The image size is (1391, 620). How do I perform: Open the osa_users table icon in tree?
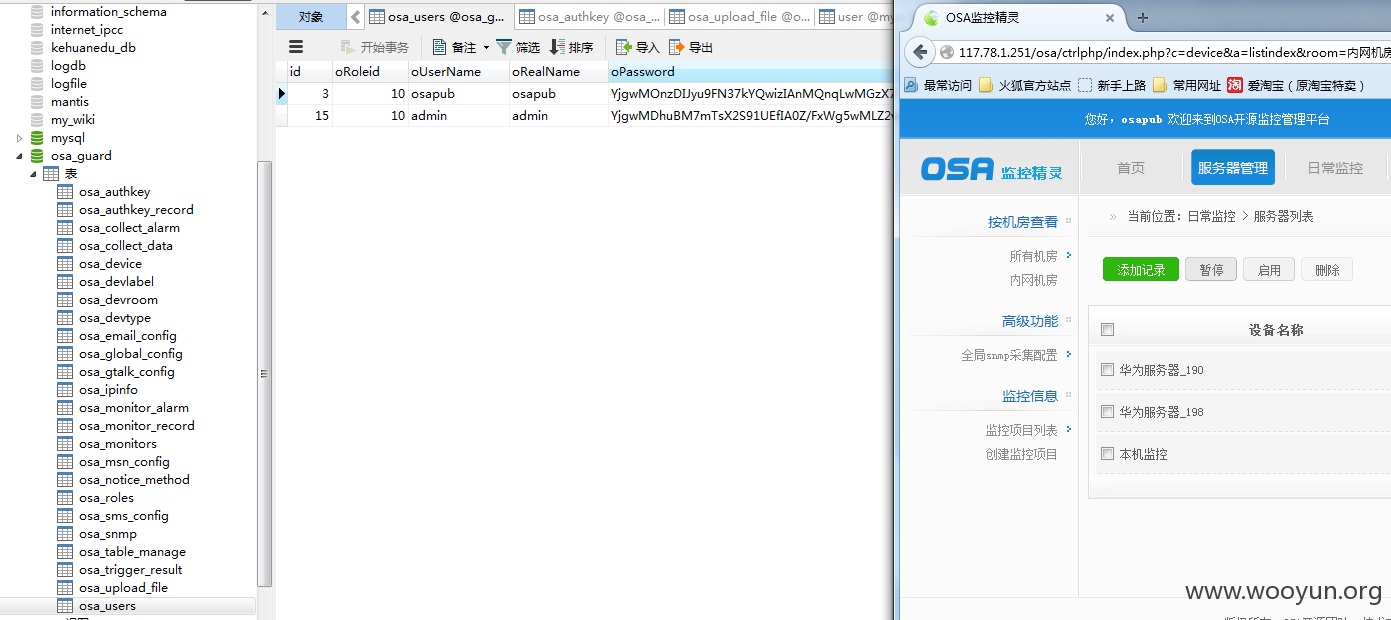click(x=65, y=606)
